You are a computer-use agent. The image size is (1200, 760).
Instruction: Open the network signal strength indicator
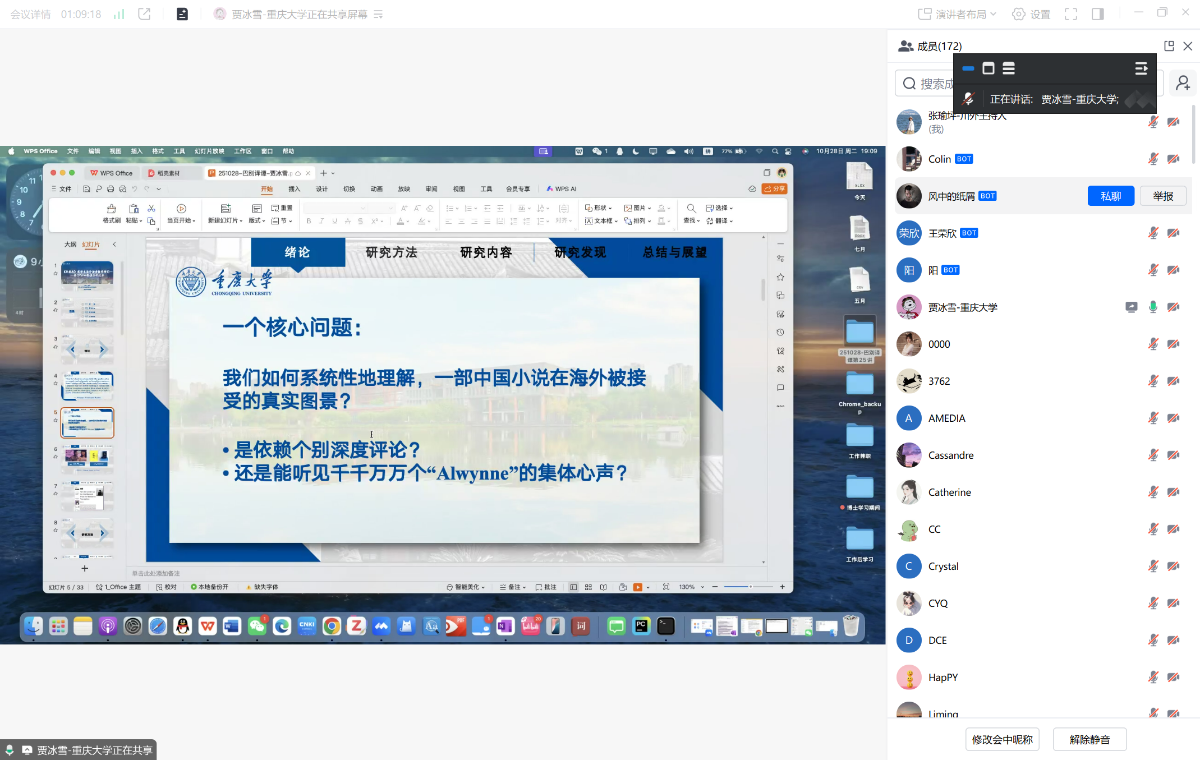point(119,14)
